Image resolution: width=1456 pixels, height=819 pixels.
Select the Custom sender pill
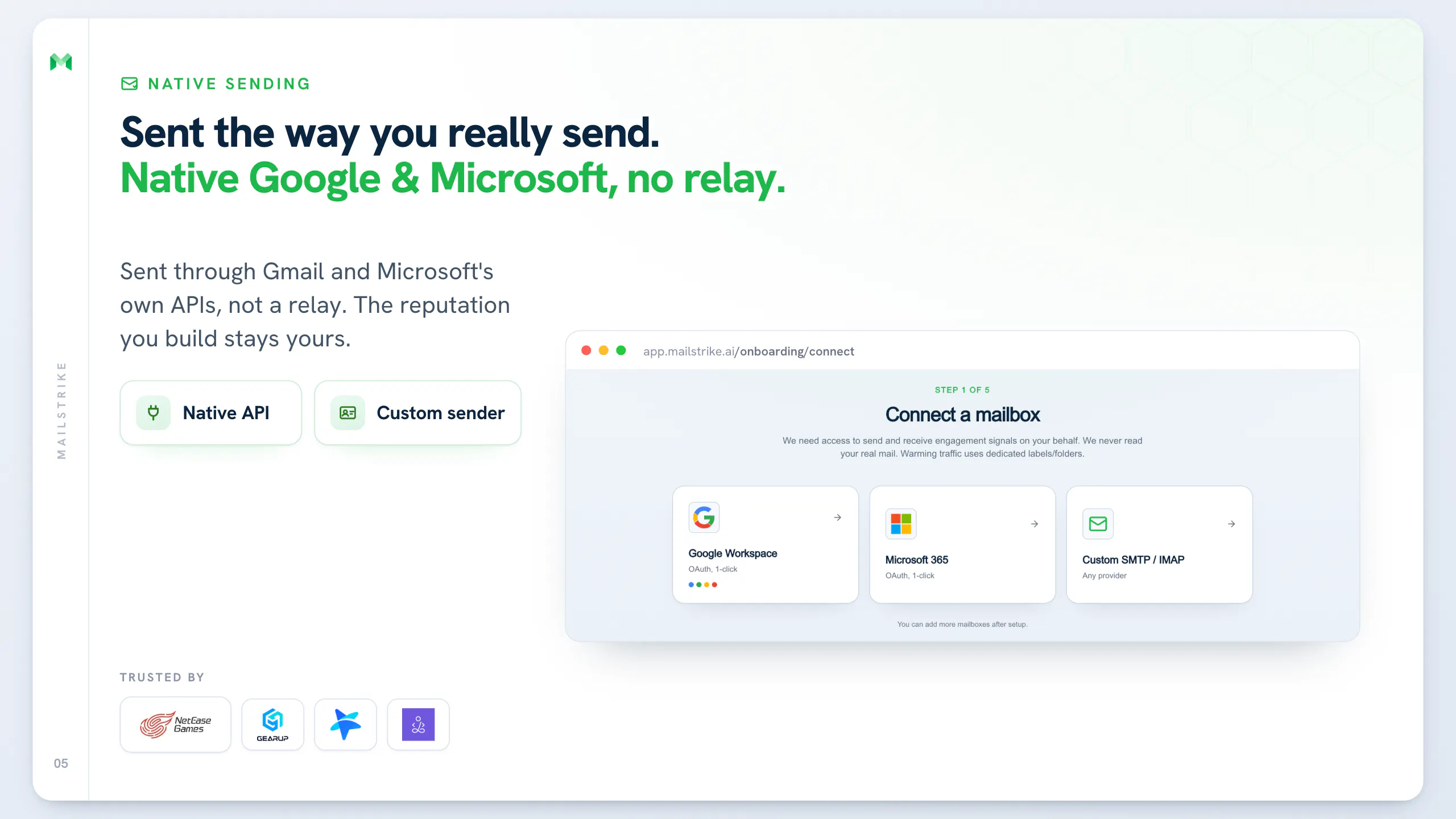click(418, 413)
